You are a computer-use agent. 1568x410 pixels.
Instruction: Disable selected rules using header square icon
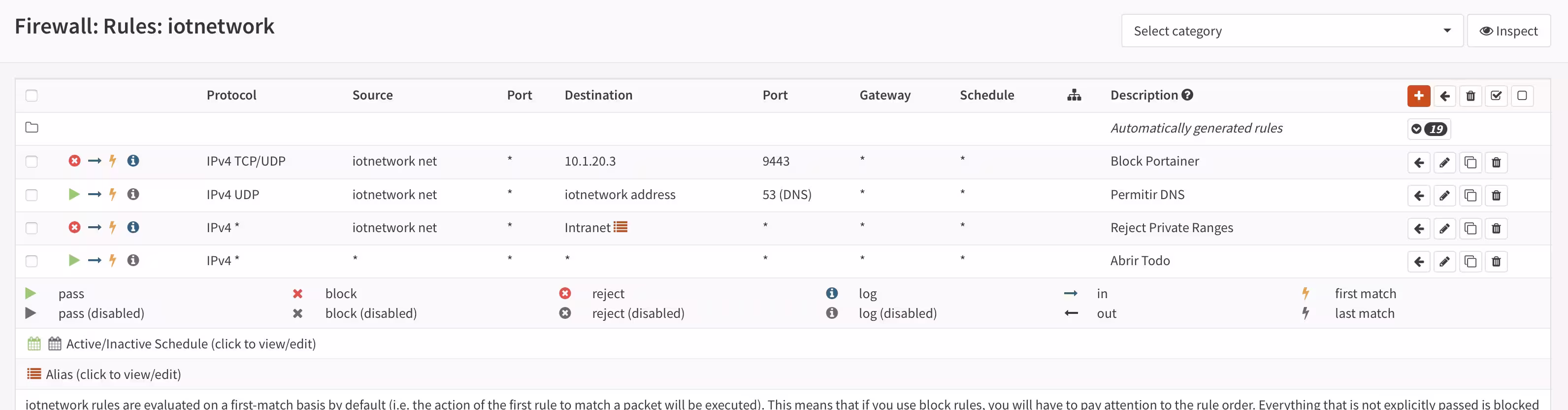[x=1522, y=96]
